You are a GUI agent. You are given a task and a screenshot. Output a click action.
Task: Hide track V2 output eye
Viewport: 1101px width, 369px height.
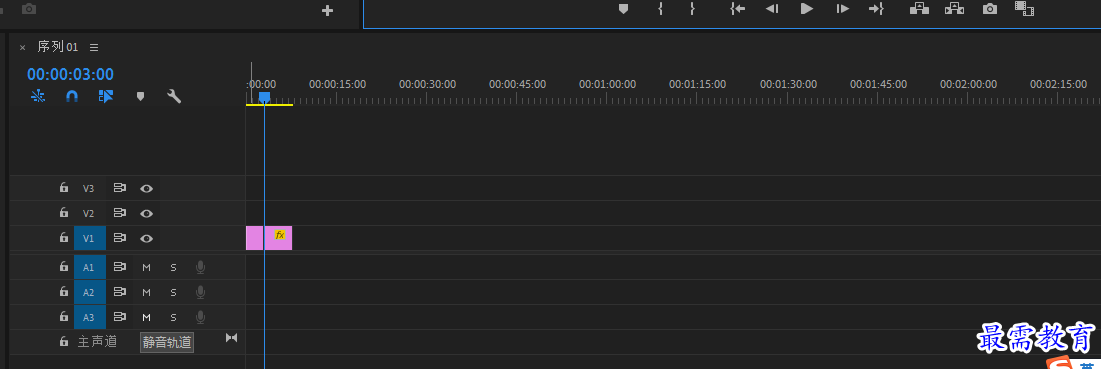[146, 213]
